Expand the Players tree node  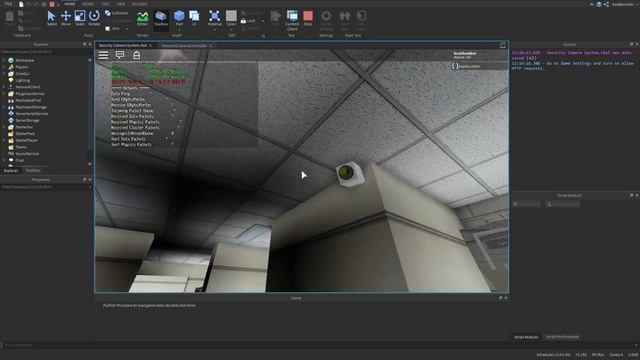pyautogui.click(x=4, y=67)
